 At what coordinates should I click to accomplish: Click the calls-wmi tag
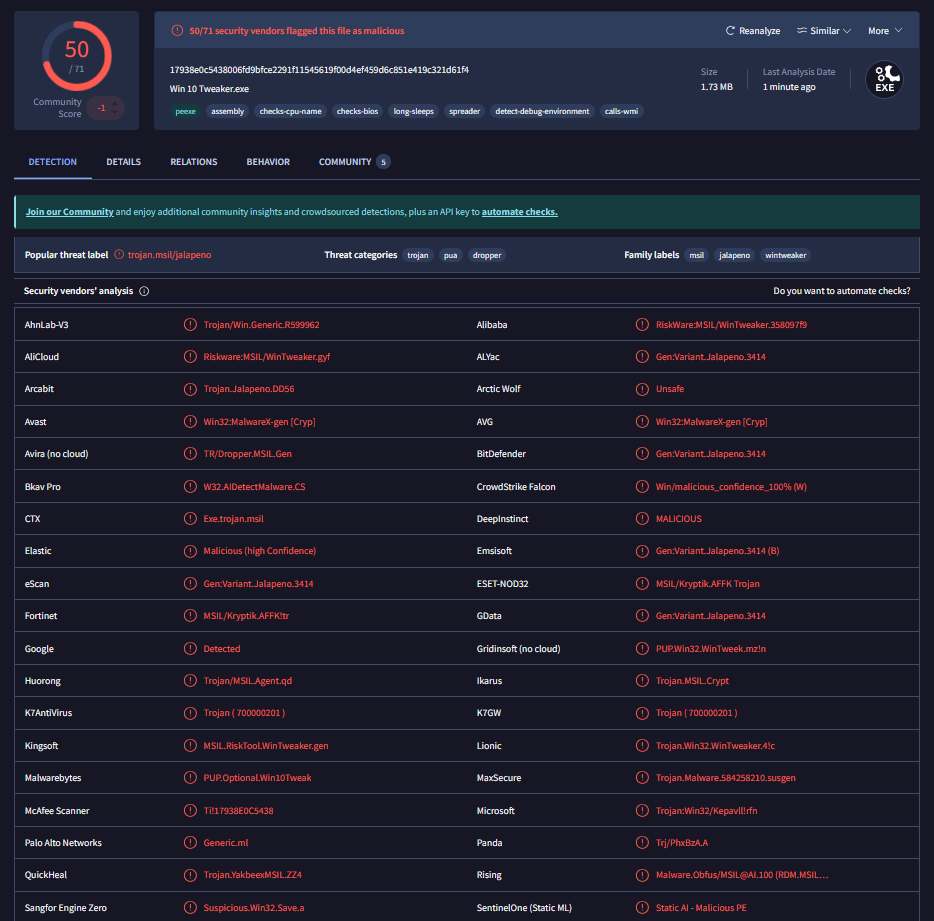pyautogui.click(x=621, y=111)
